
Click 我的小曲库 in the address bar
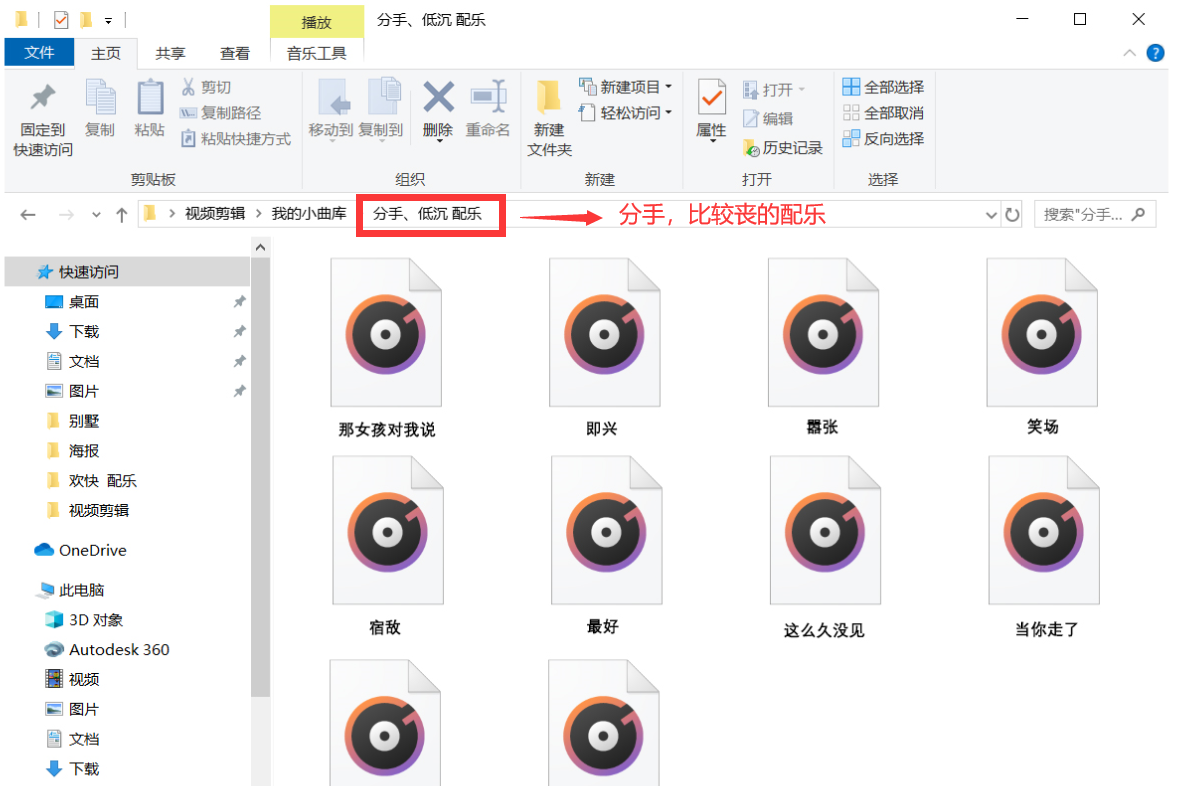coord(309,214)
